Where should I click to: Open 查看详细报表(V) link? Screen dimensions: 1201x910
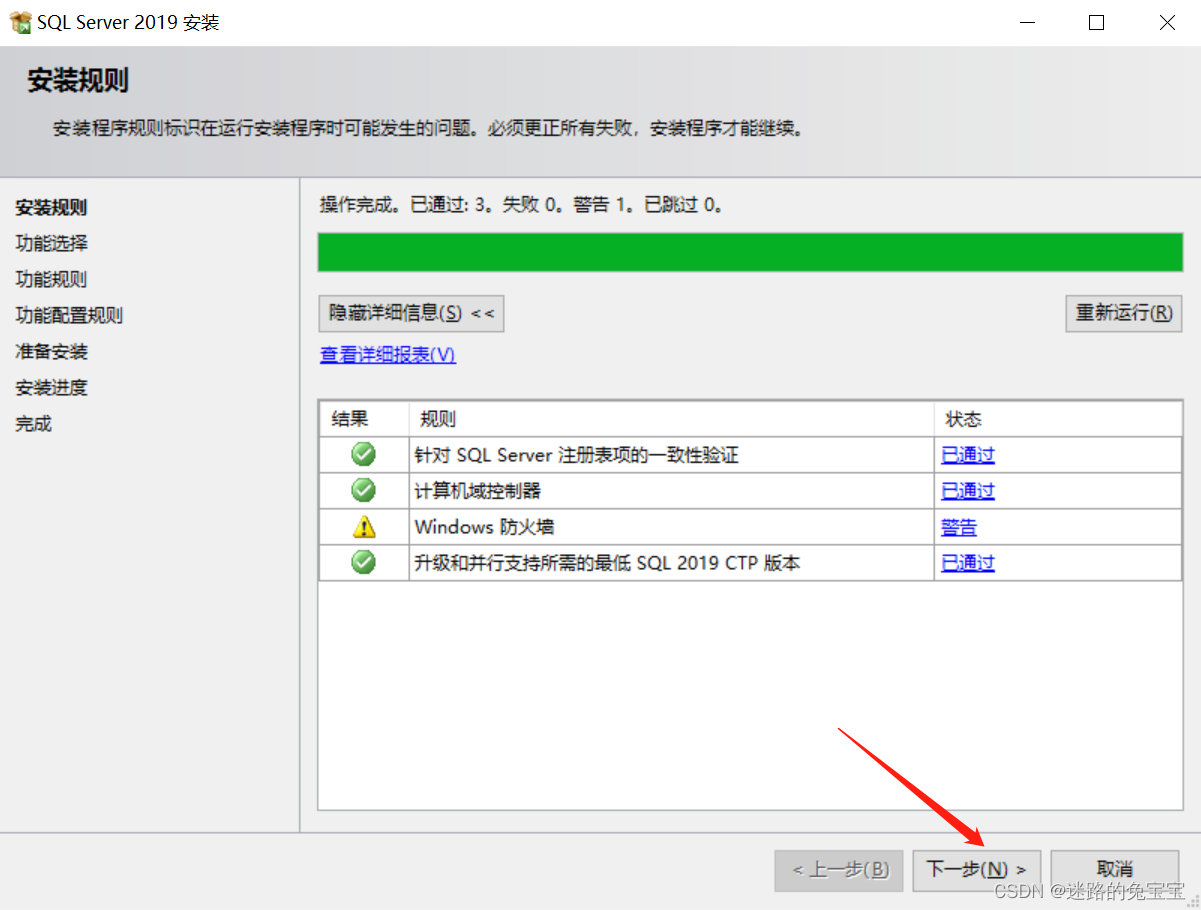click(x=388, y=355)
